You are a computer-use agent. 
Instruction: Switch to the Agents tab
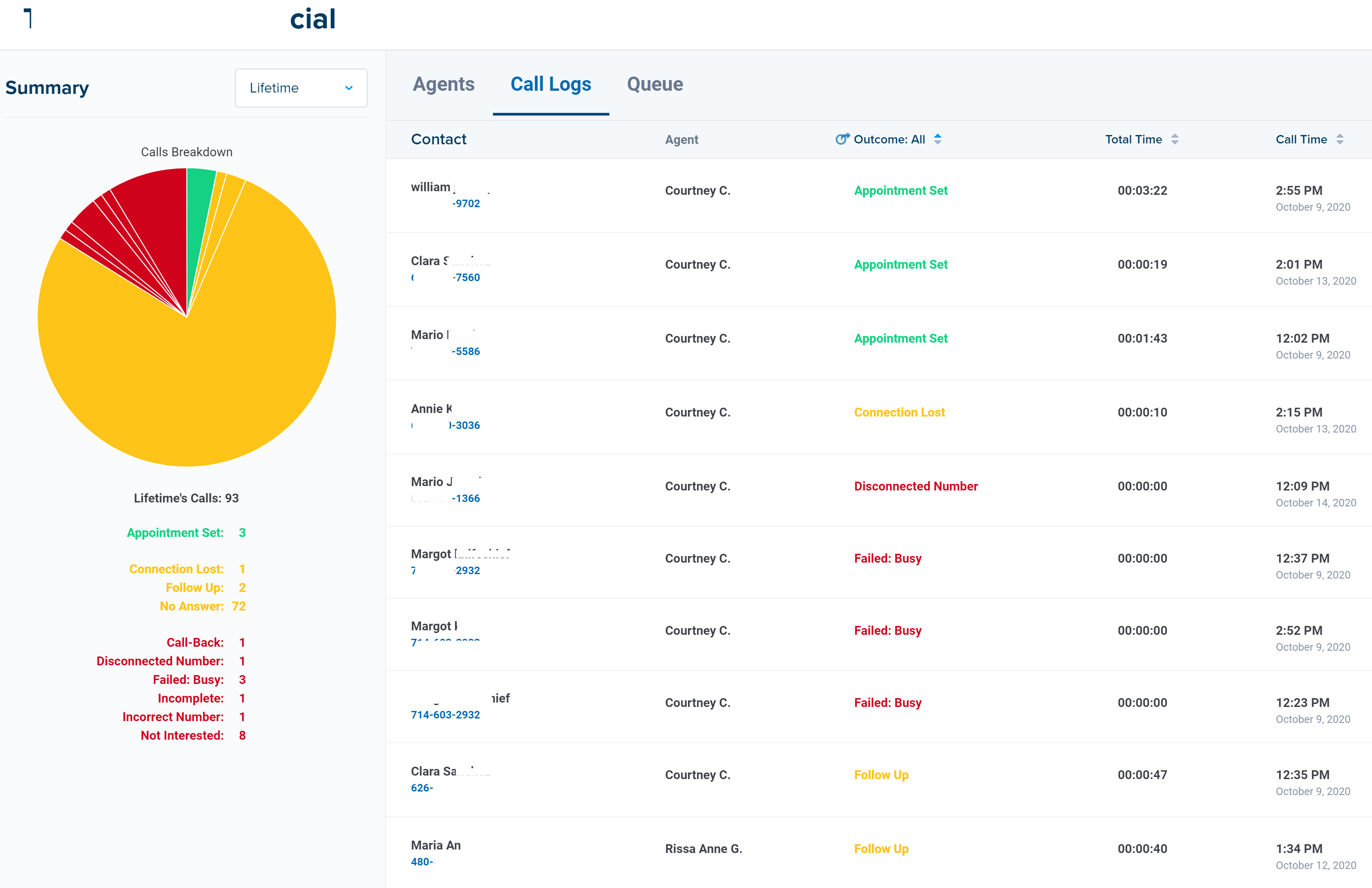pos(443,84)
